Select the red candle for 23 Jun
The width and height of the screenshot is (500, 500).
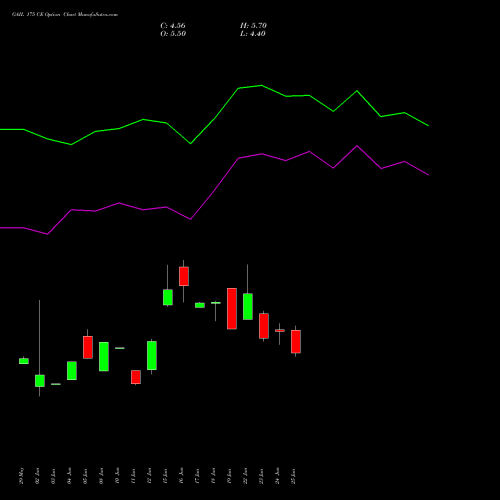(264, 326)
